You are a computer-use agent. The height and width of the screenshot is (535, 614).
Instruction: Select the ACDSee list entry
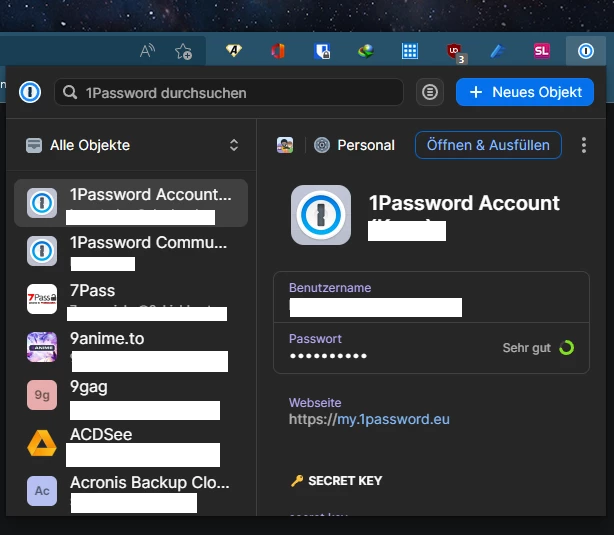(x=131, y=444)
